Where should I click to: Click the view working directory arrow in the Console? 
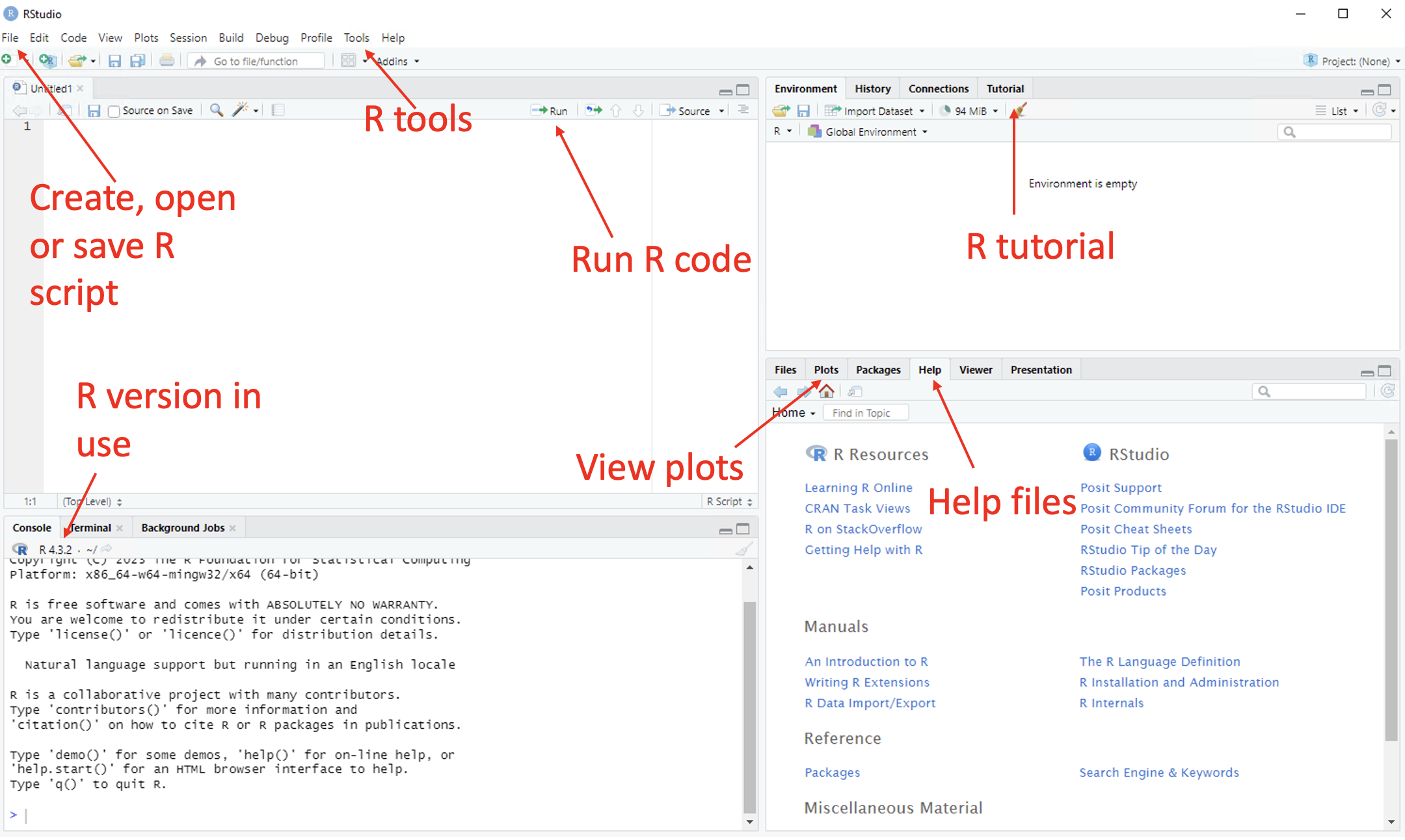point(107,549)
